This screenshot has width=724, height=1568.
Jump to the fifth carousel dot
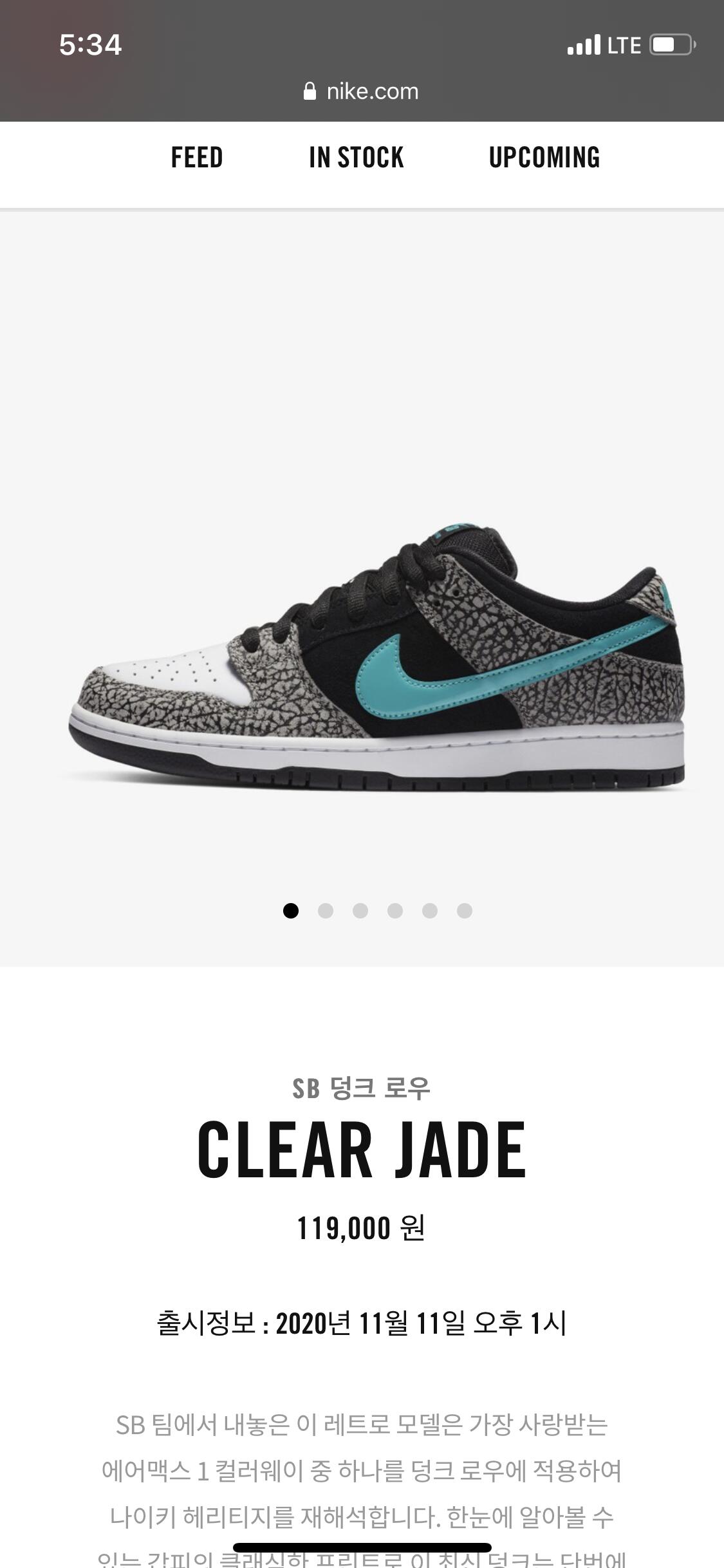[x=430, y=911]
